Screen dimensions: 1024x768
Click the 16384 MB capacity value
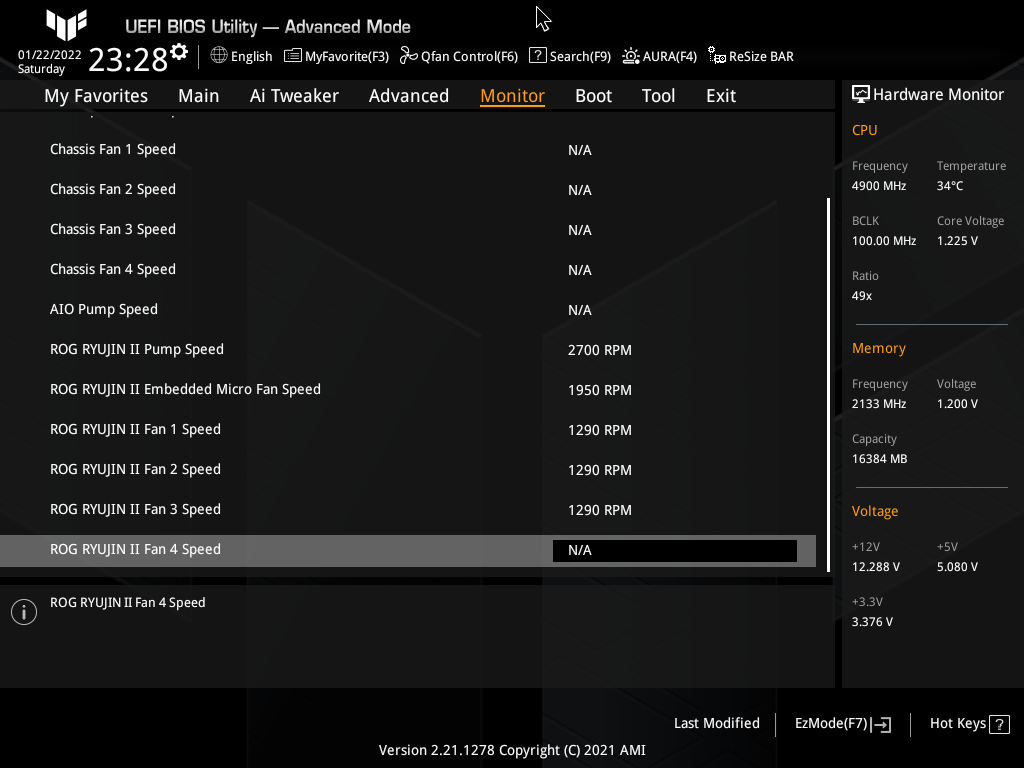[x=880, y=459]
